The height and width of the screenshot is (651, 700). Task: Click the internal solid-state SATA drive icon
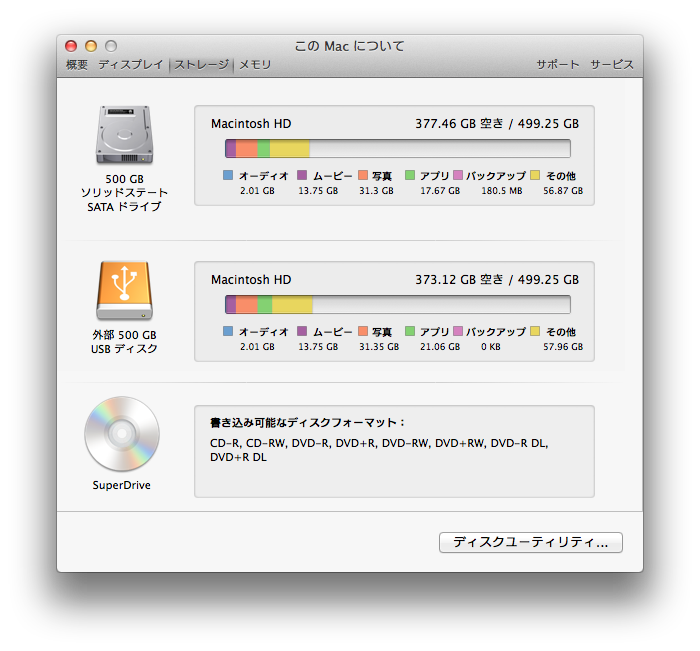(x=124, y=135)
